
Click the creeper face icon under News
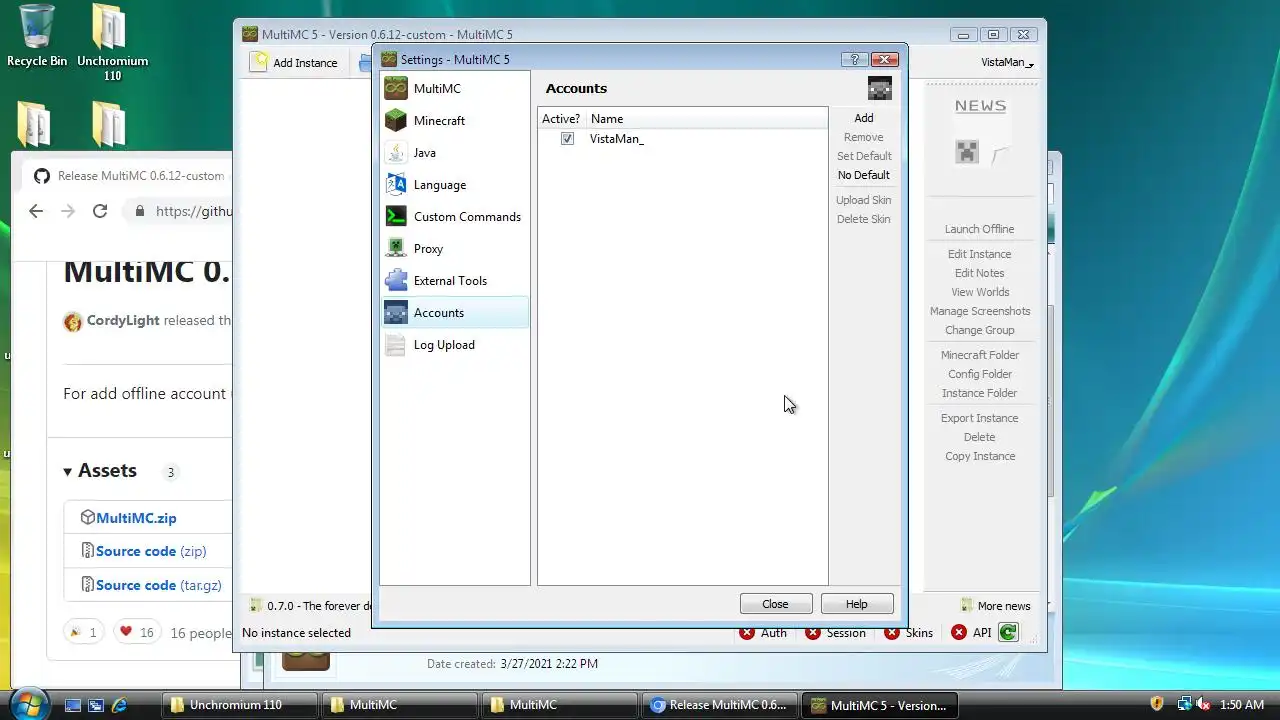[966, 152]
